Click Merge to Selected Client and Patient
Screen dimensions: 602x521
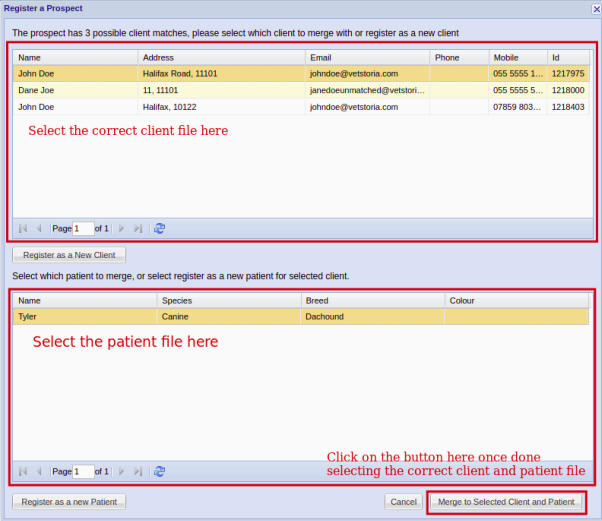pos(506,502)
